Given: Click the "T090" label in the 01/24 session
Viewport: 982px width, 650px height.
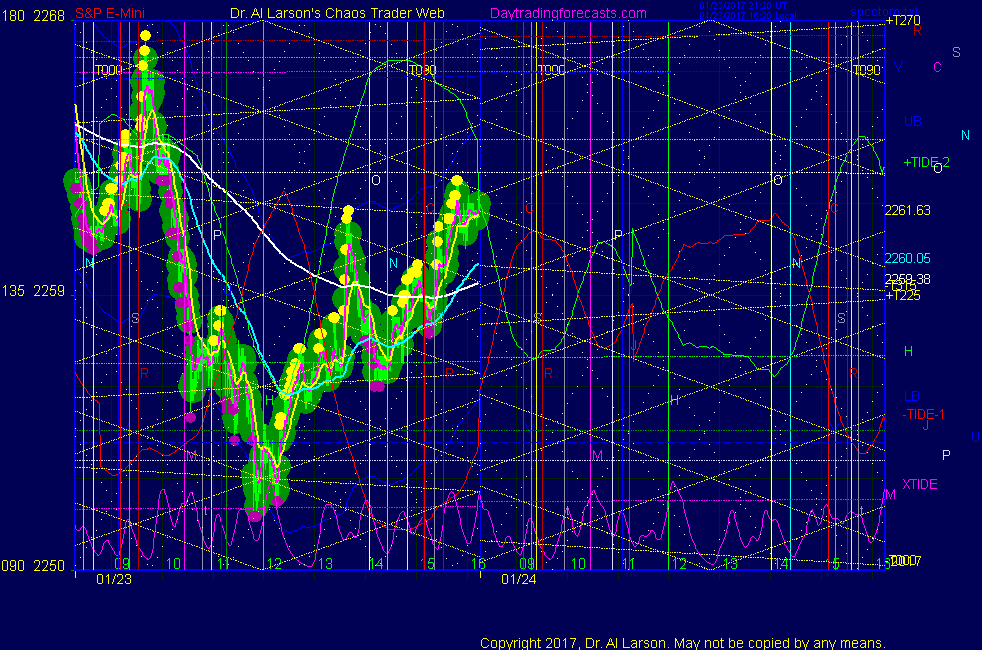Looking at the screenshot, I should click(x=867, y=70).
